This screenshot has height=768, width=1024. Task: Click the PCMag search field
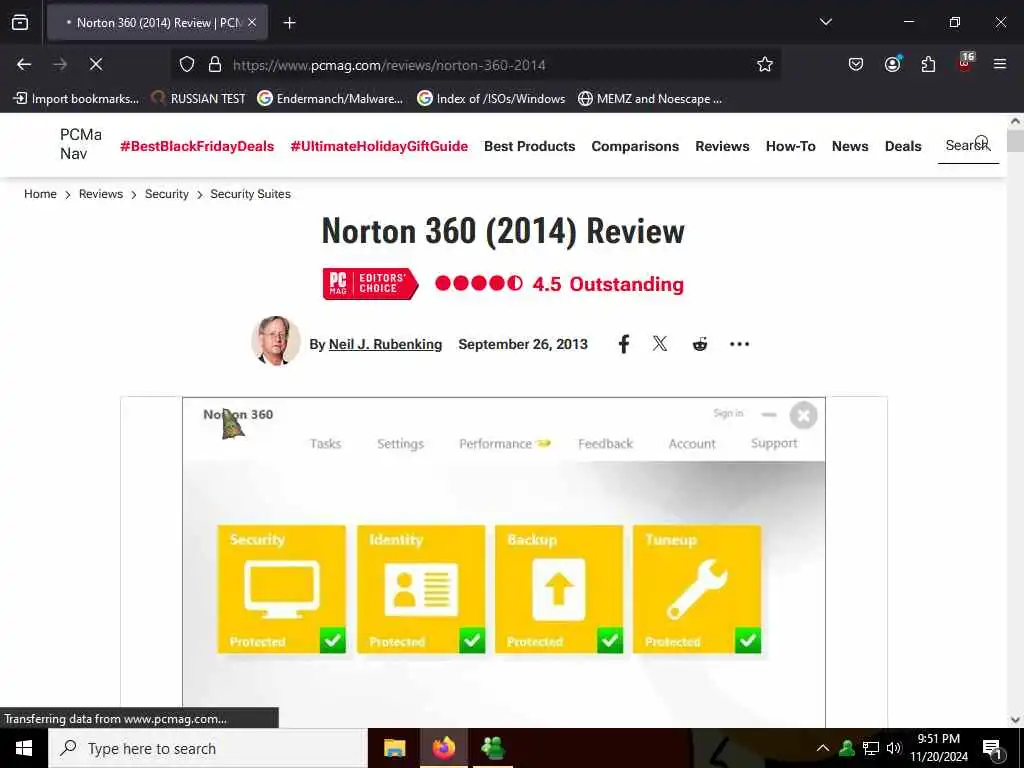pos(968,145)
